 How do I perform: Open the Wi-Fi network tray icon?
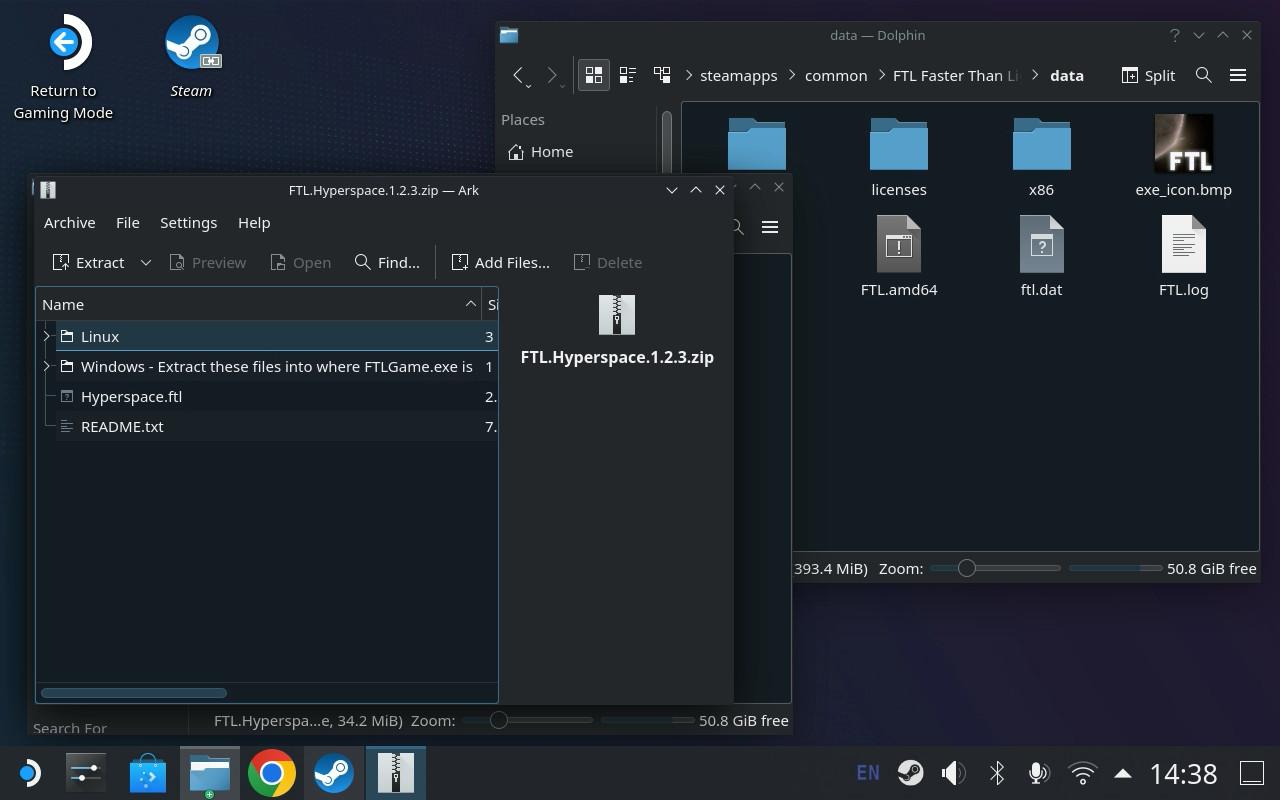click(x=1082, y=773)
